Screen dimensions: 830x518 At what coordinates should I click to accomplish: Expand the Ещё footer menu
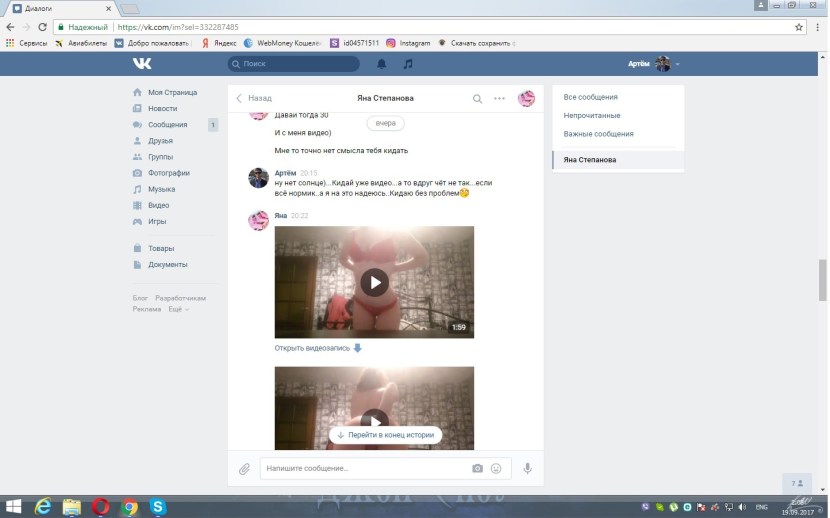pyautogui.click(x=178, y=309)
